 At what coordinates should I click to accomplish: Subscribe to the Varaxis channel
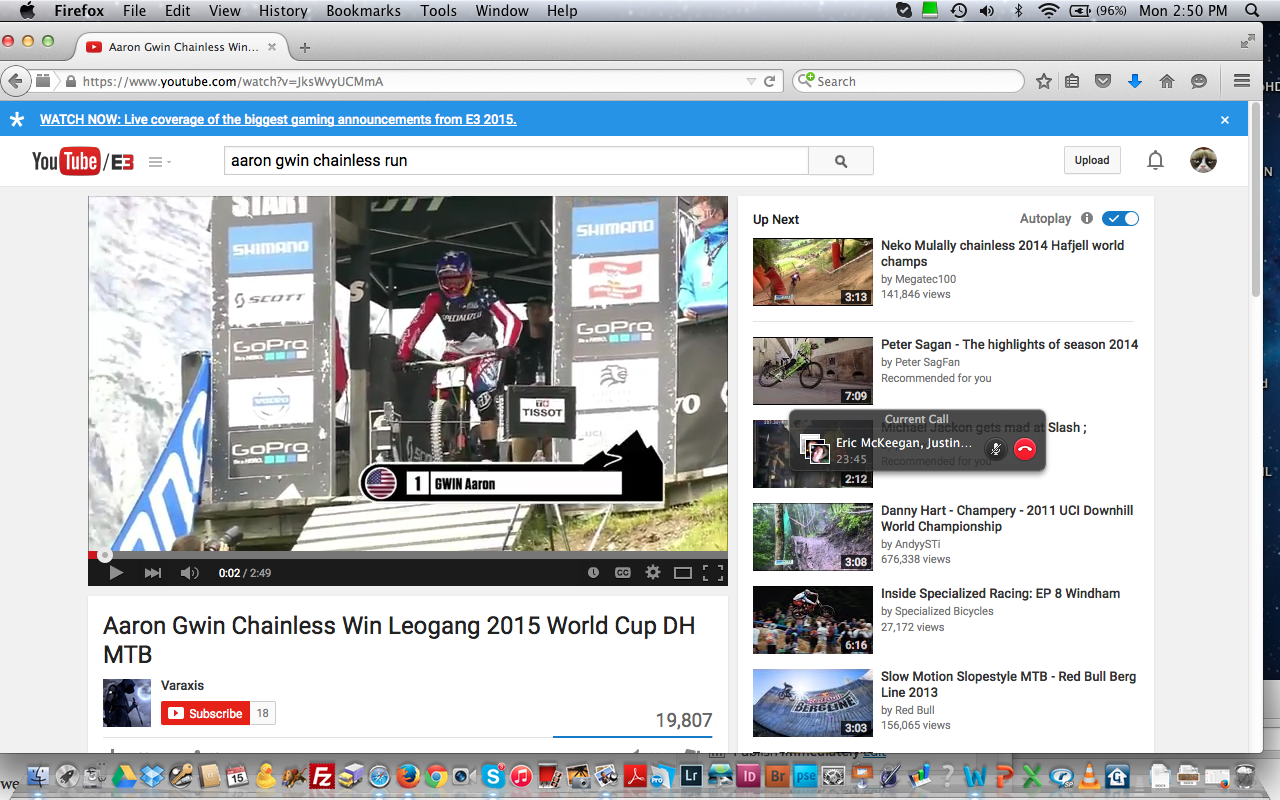click(x=205, y=713)
